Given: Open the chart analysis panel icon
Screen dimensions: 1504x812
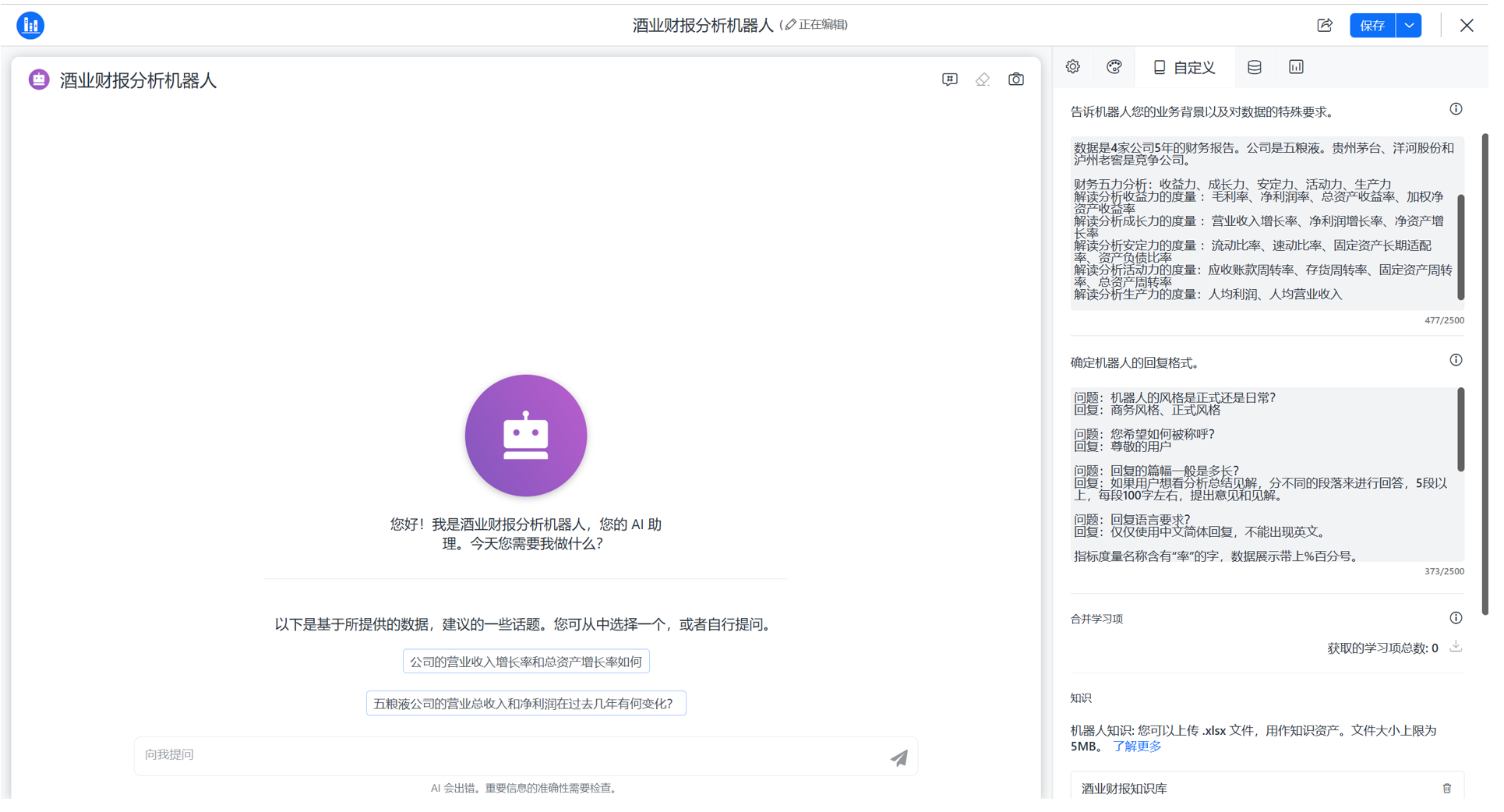Looking at the screenshot, I should point(1295,67).
